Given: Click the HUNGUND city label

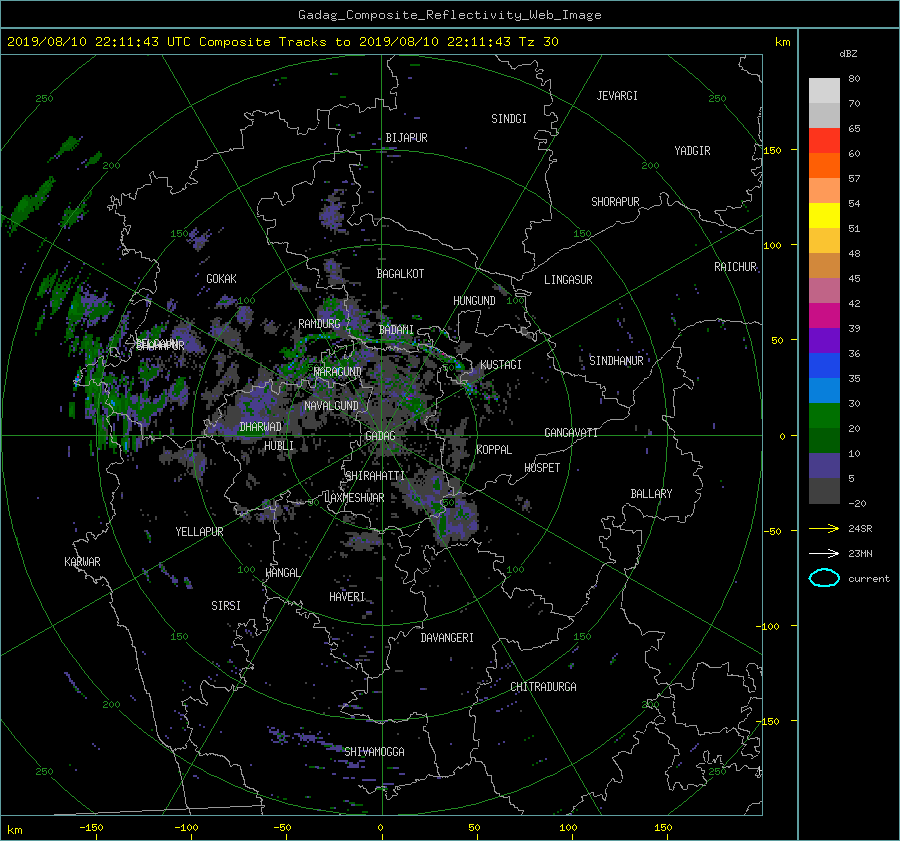Looking at the screenshot, I should pyautogui.click(x=474, y=301).
